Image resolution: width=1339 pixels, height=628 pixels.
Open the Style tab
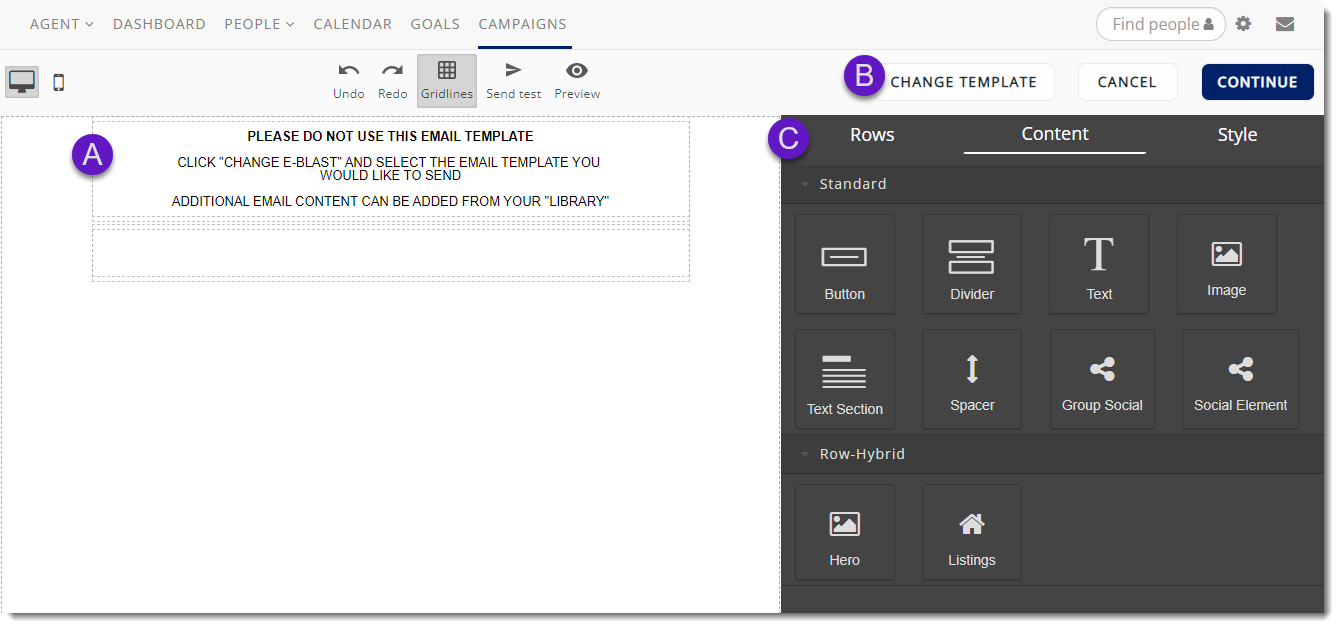point(1237,133)
